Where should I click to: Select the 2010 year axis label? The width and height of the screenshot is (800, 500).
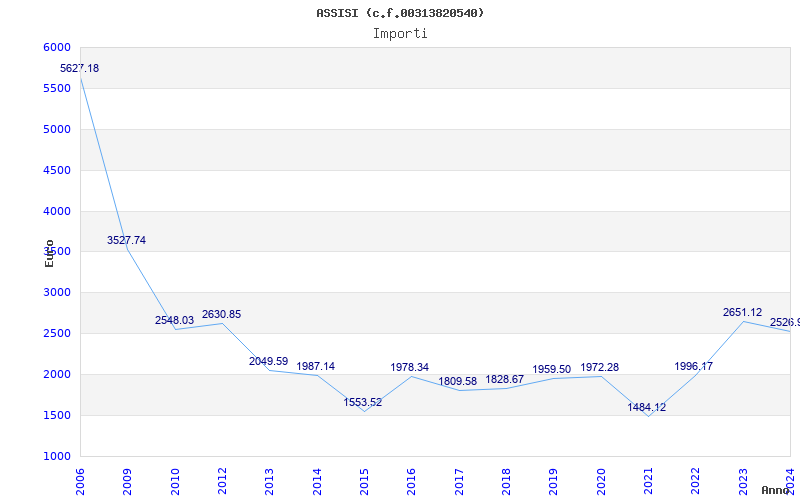tap(175, 482)
